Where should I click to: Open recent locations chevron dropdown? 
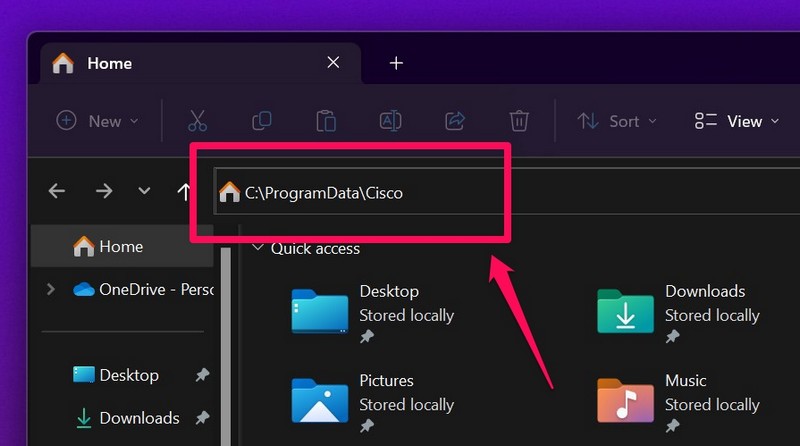click(x=144, y=191)
